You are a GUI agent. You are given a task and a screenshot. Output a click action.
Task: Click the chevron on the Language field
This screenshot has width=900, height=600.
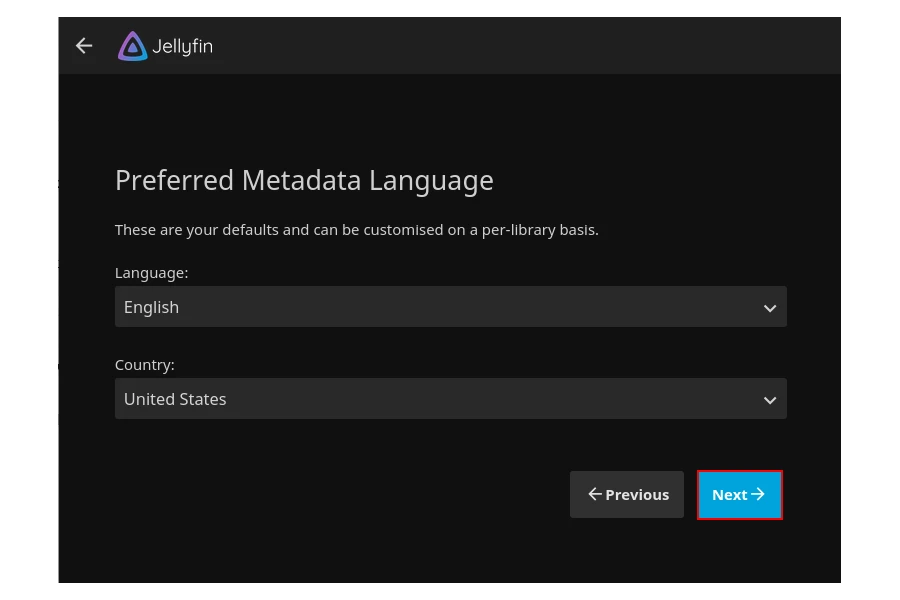tap(769, 308)
